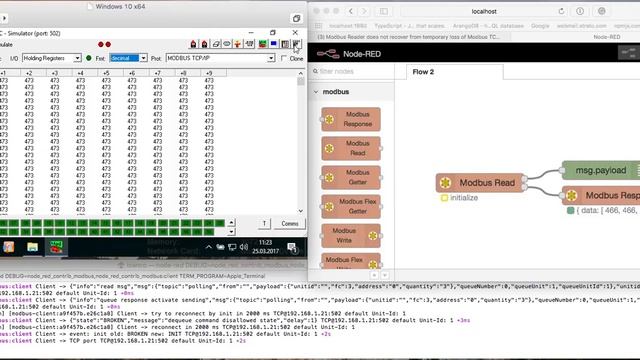Viewport: 640px width, 360px height.
Task: Open the Google bookmark
Action: point(540,26)
